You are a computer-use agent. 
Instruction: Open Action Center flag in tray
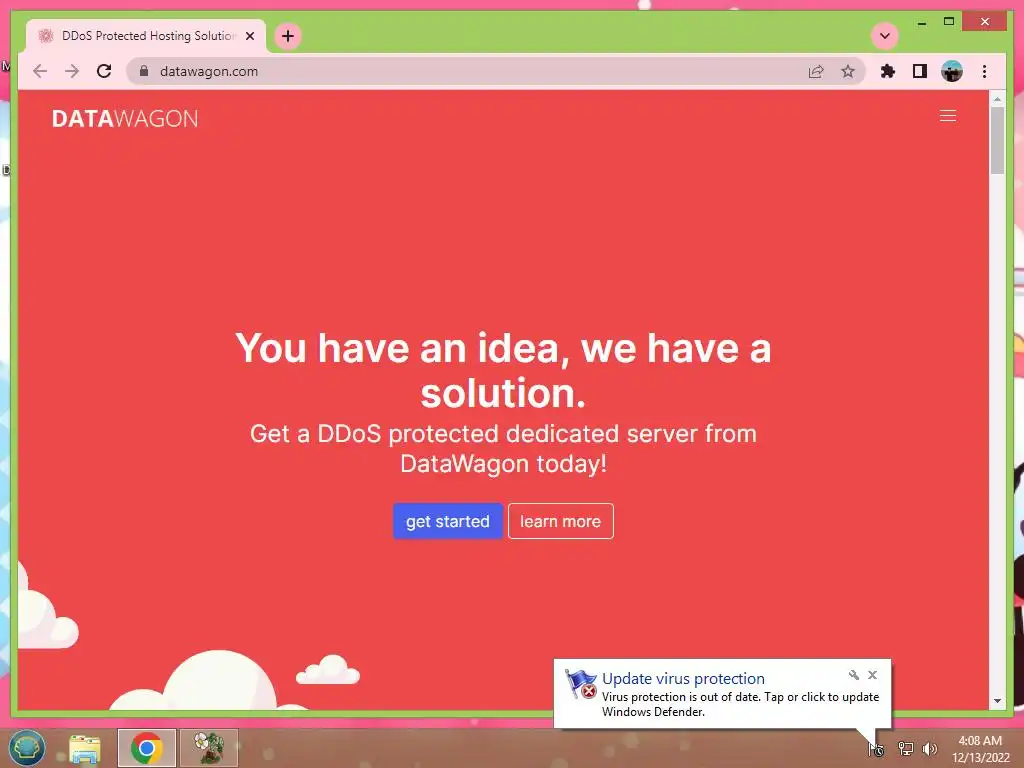tap(876, 749)
